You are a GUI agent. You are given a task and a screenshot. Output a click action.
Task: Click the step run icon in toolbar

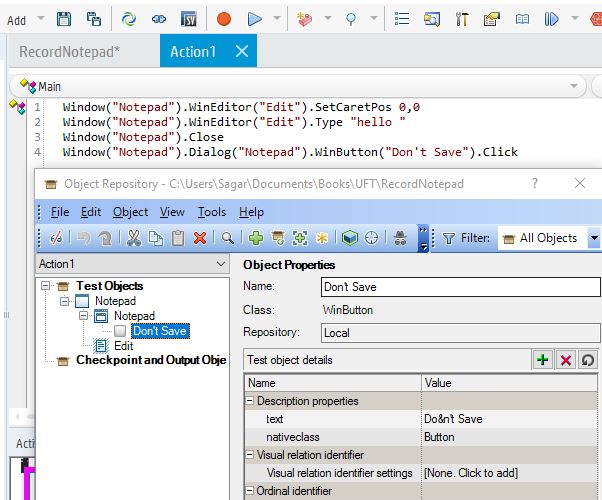(x=551, y=18)
